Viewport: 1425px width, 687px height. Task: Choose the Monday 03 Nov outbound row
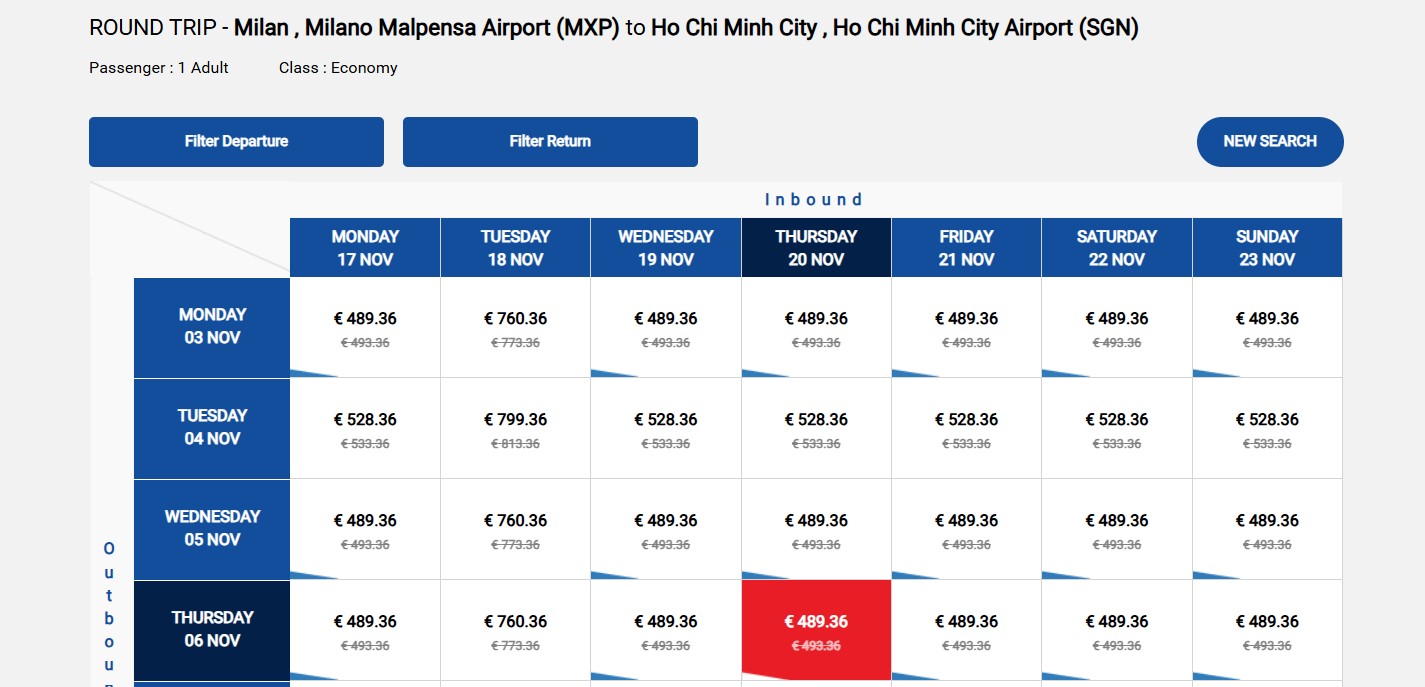(x=212, y=327)
